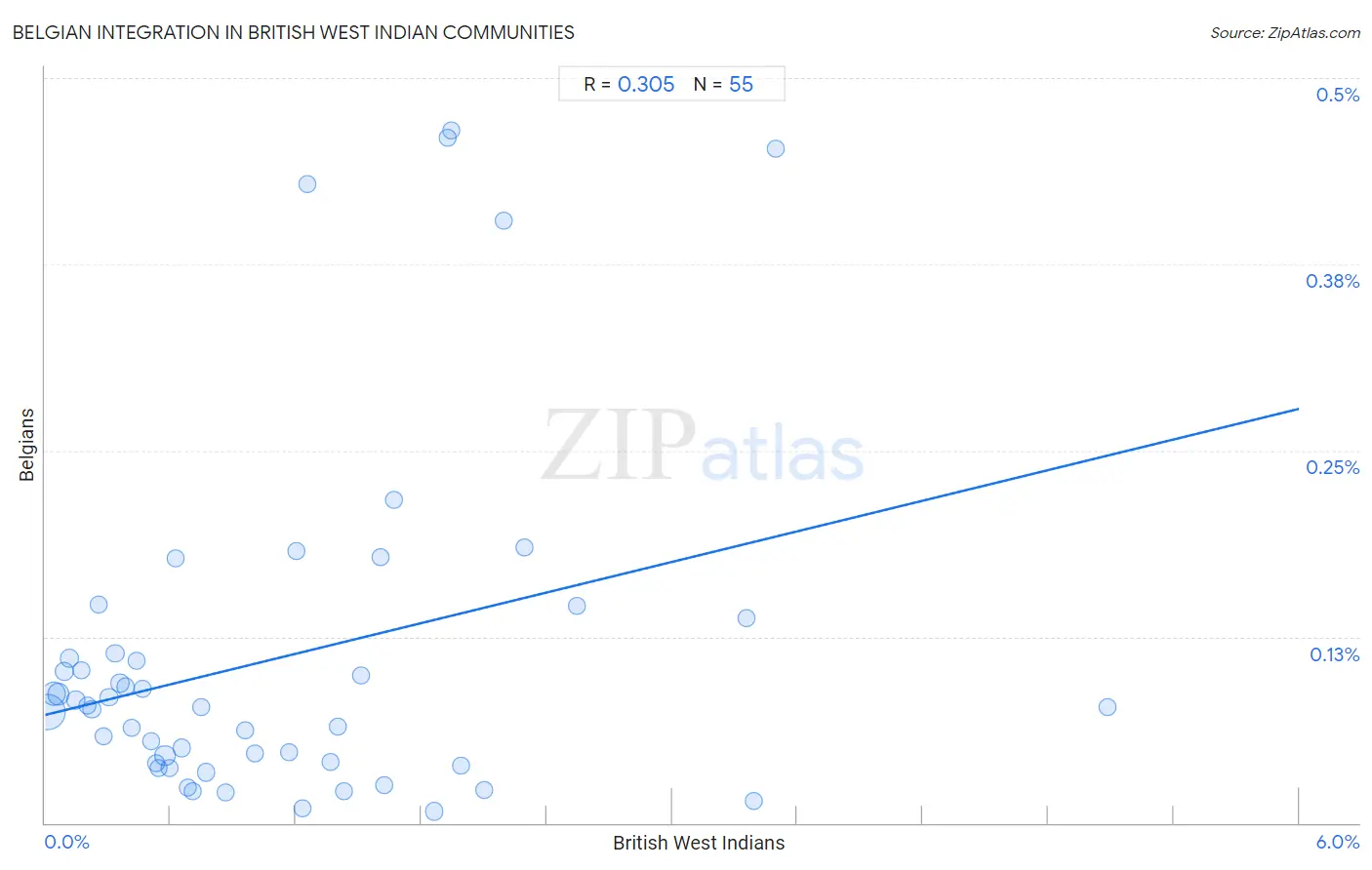Click the N = 55 sample count
This screenshot has height=870, width=1372.
723,85
